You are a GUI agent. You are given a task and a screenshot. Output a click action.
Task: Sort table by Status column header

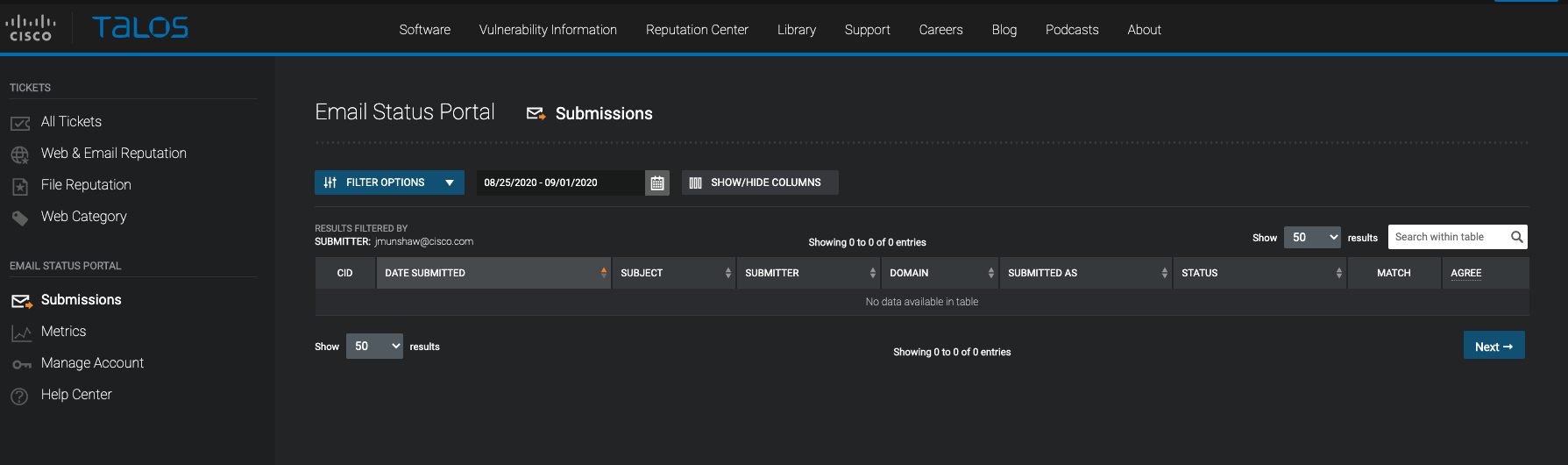point(1259,273)
